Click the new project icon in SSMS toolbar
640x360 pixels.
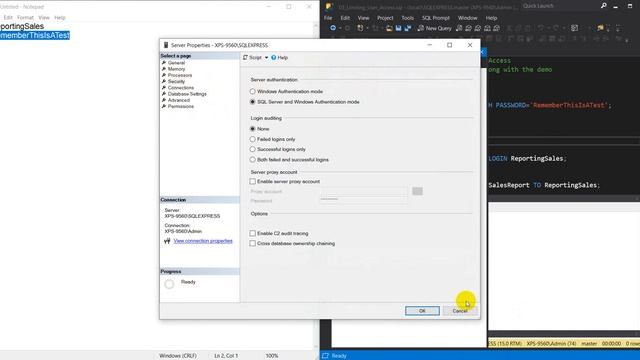pos(360,28)
